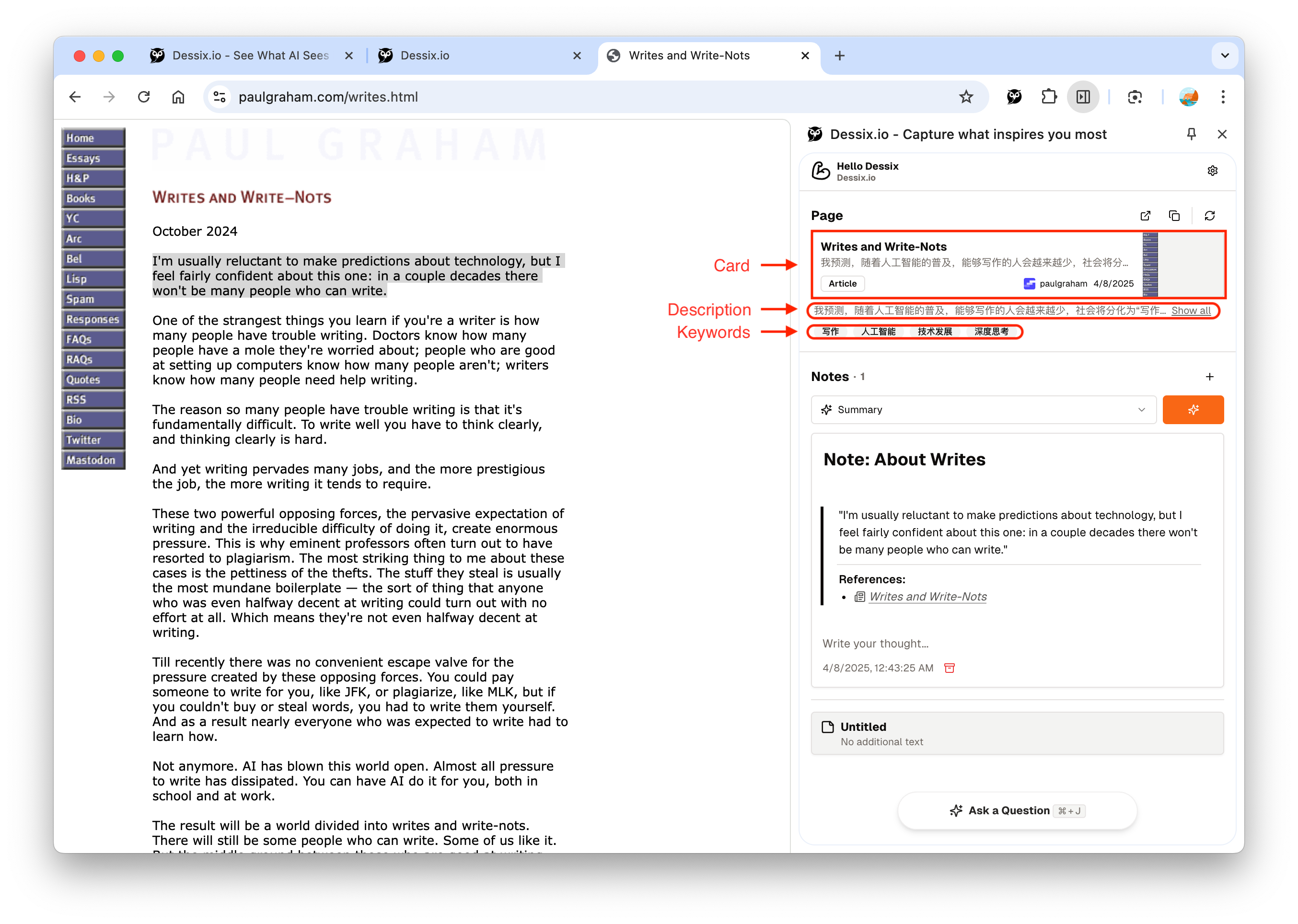
Task: Pin the Dessix side panel
Action: tap(1191, 134)
